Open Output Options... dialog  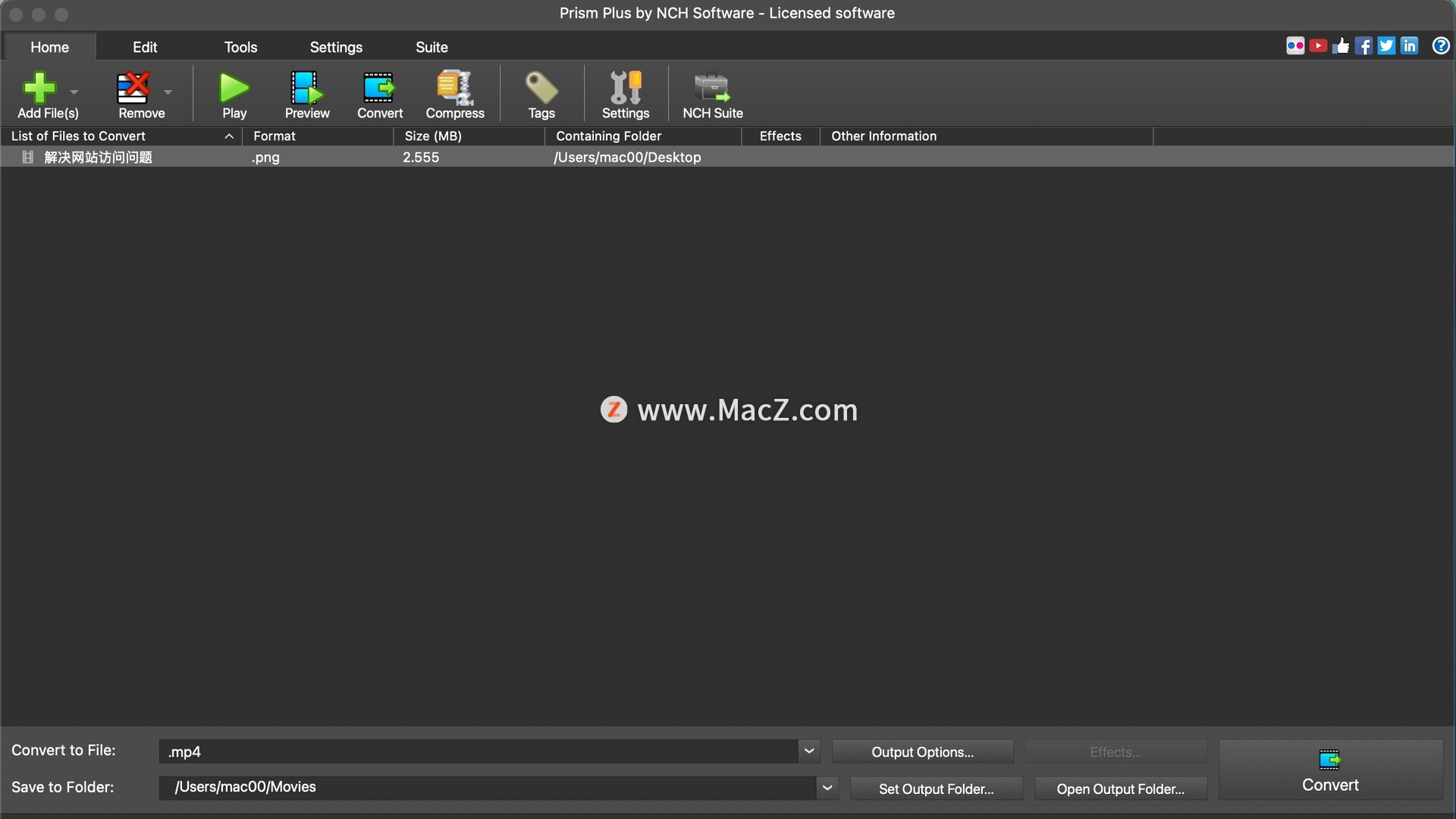pos(922,752)
